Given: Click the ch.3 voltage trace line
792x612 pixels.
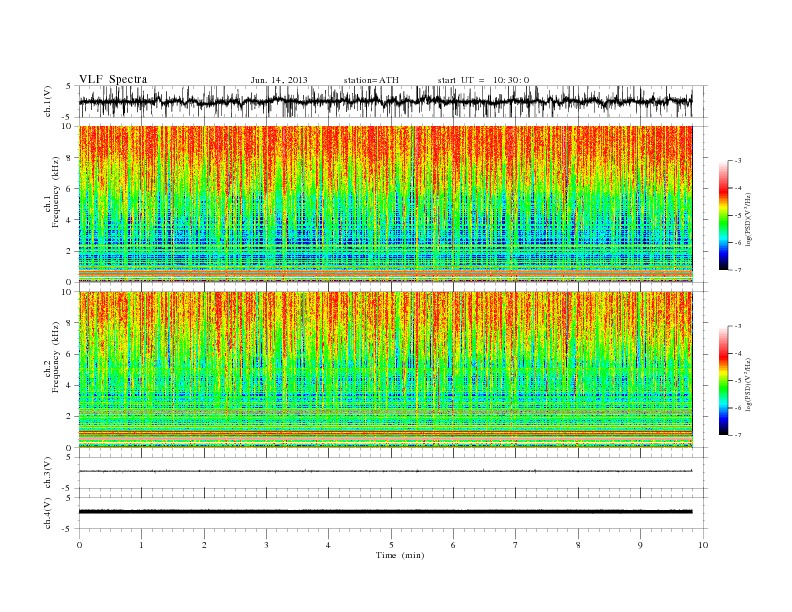Looking at the screenshot, I should [x=386, y=471].
